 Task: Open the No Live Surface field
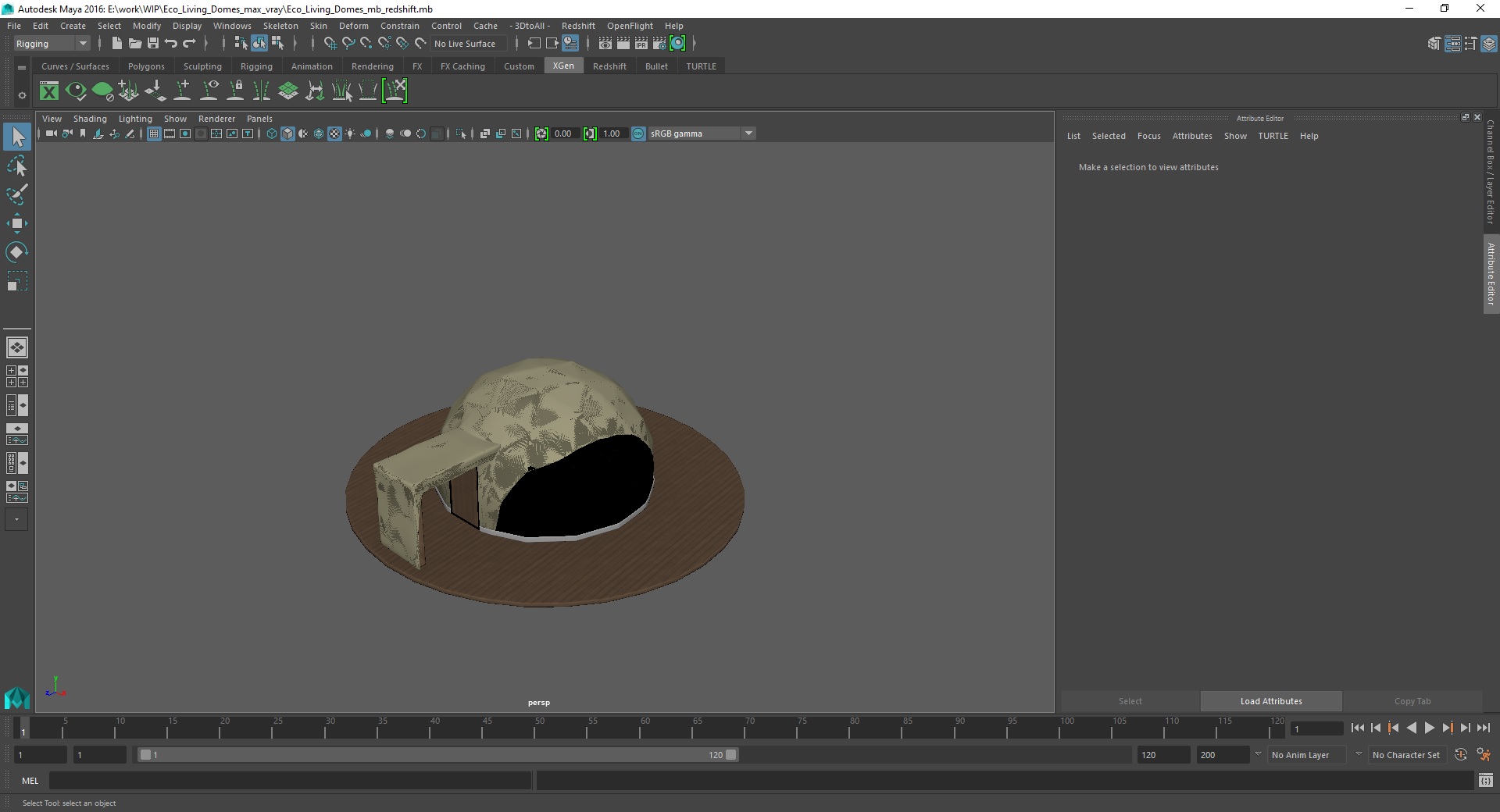point(470,44)
